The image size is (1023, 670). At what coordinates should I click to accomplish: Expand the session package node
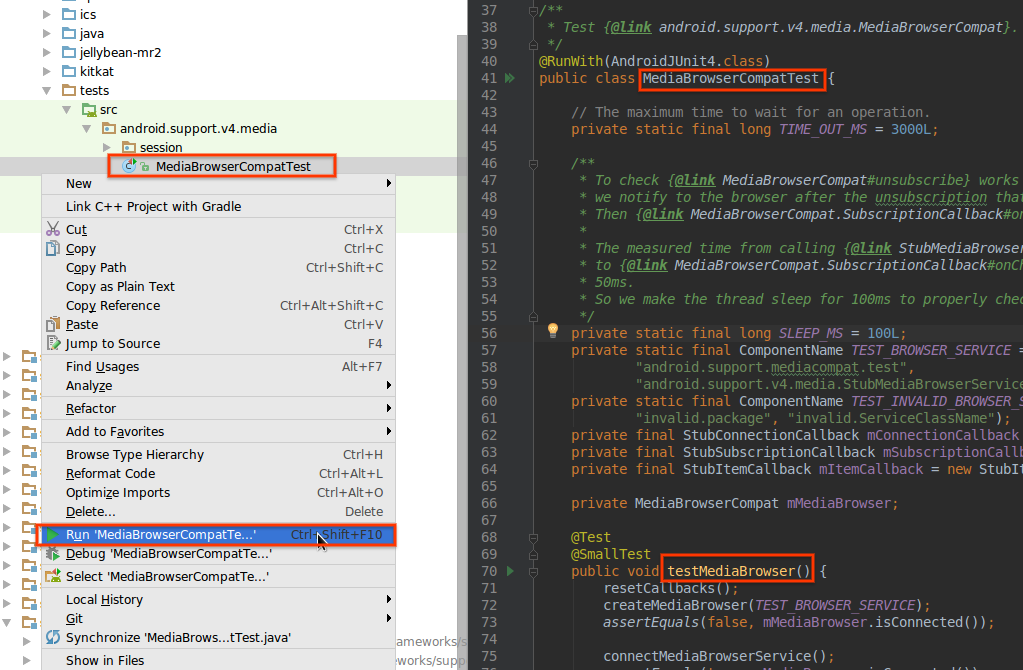pos(107,148)
